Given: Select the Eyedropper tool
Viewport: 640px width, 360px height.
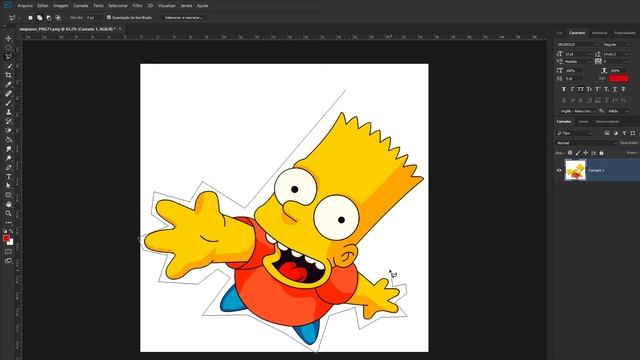Looking at the screenshot, I should tap(8, 84).
